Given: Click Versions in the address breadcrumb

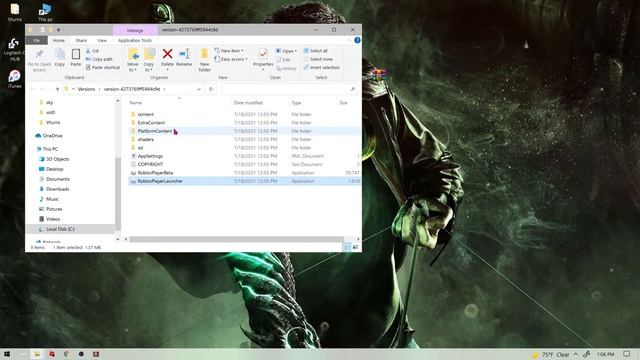Looking at the screenshot, I should [x=86, y=89].
